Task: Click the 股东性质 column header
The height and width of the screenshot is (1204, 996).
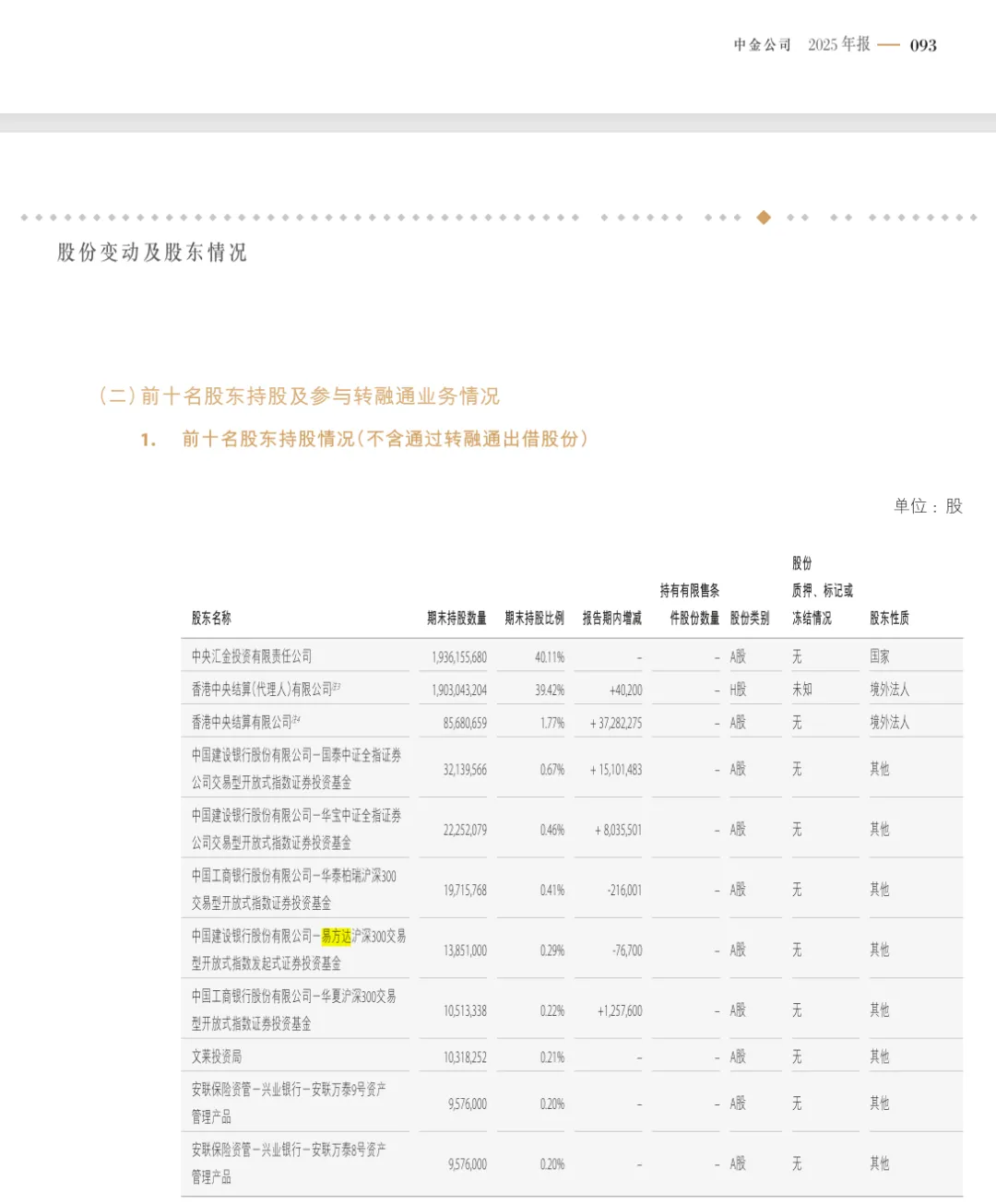Action: coord(889,618)
